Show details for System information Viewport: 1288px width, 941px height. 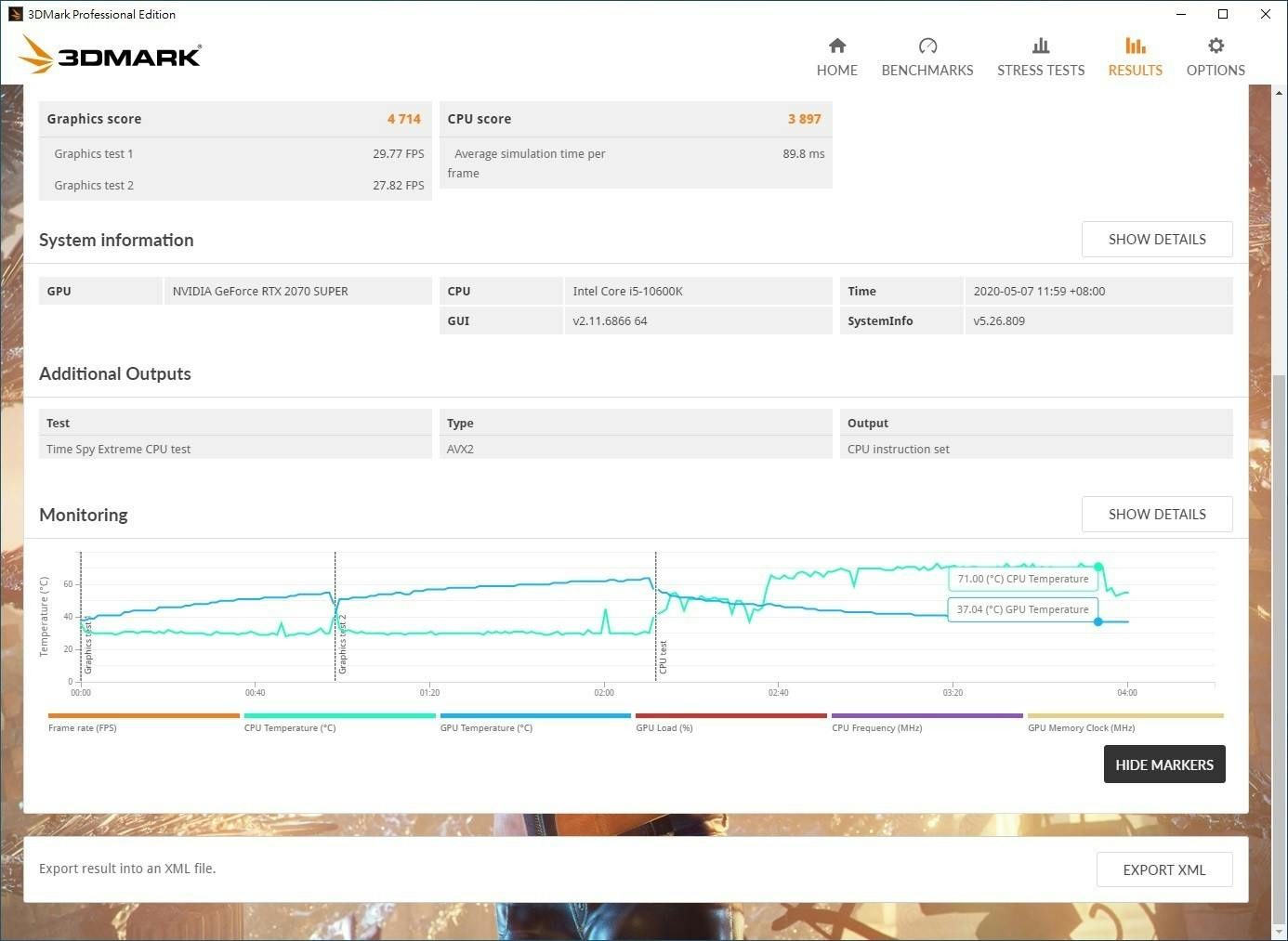[1157, 240]
